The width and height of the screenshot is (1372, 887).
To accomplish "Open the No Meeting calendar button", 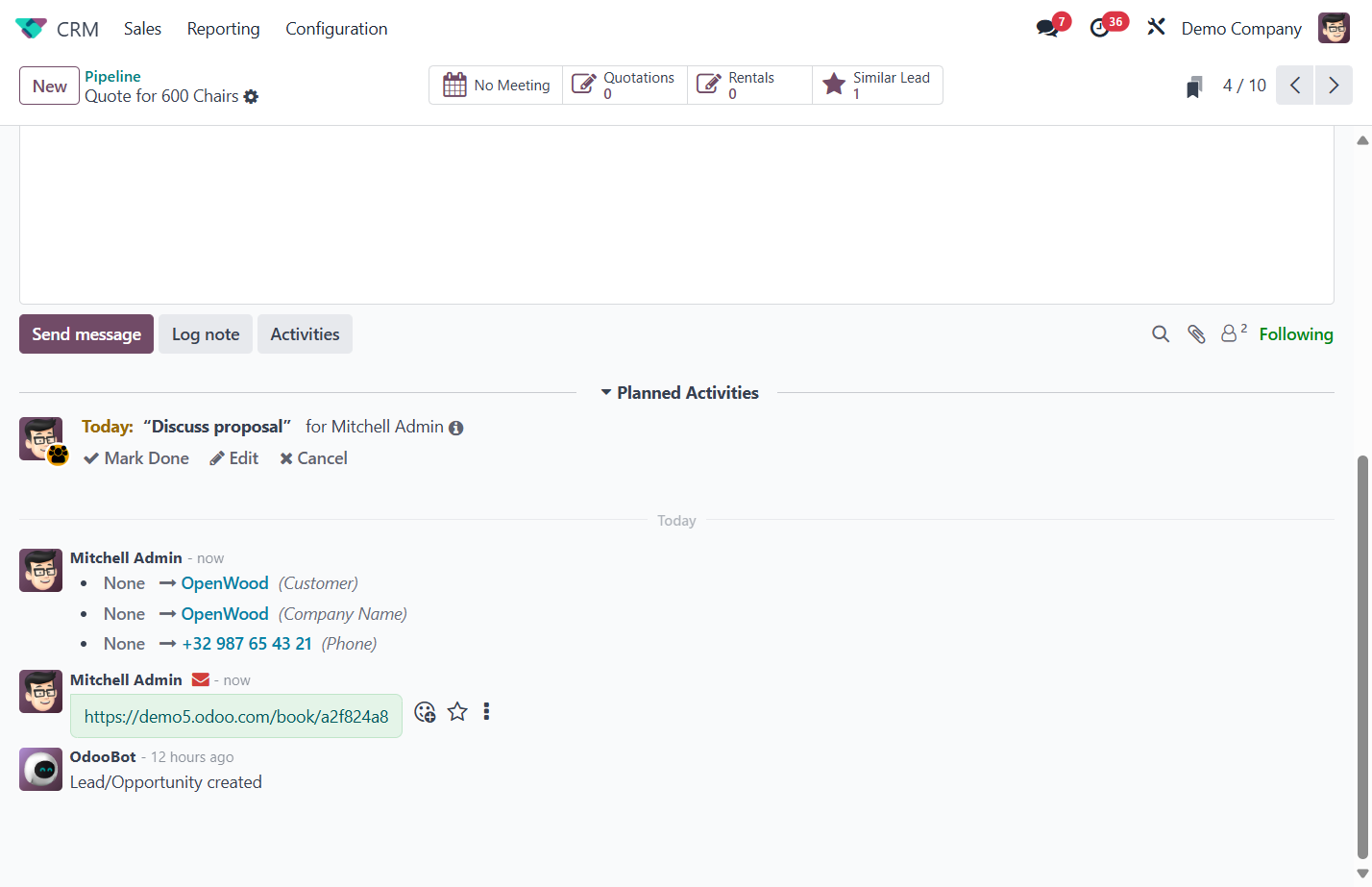I will click(x=496, y=85).
